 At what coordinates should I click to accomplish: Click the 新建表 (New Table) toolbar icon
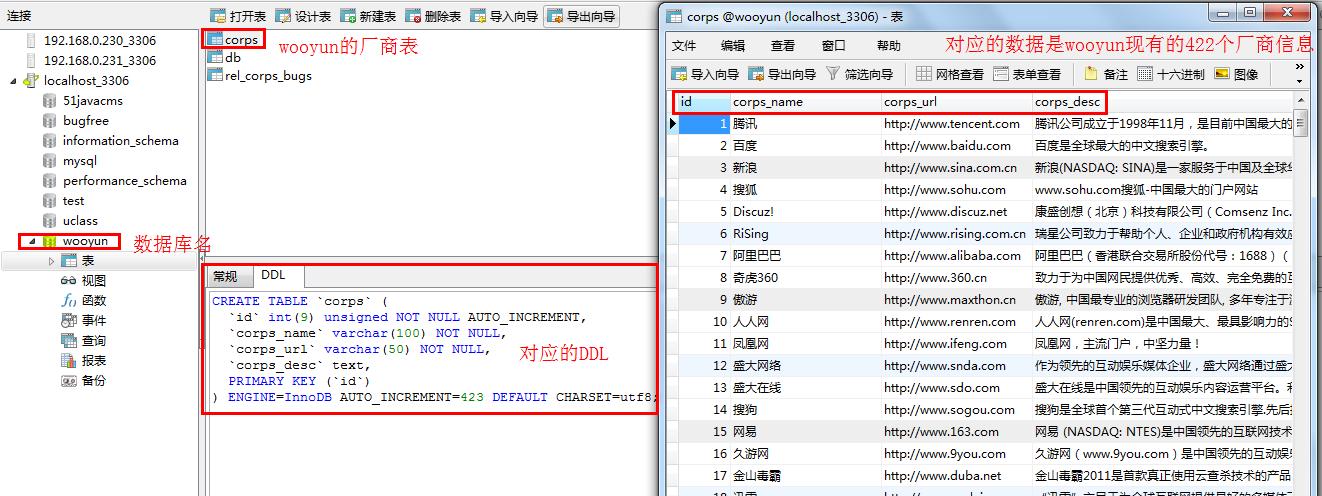pos(368,16)
